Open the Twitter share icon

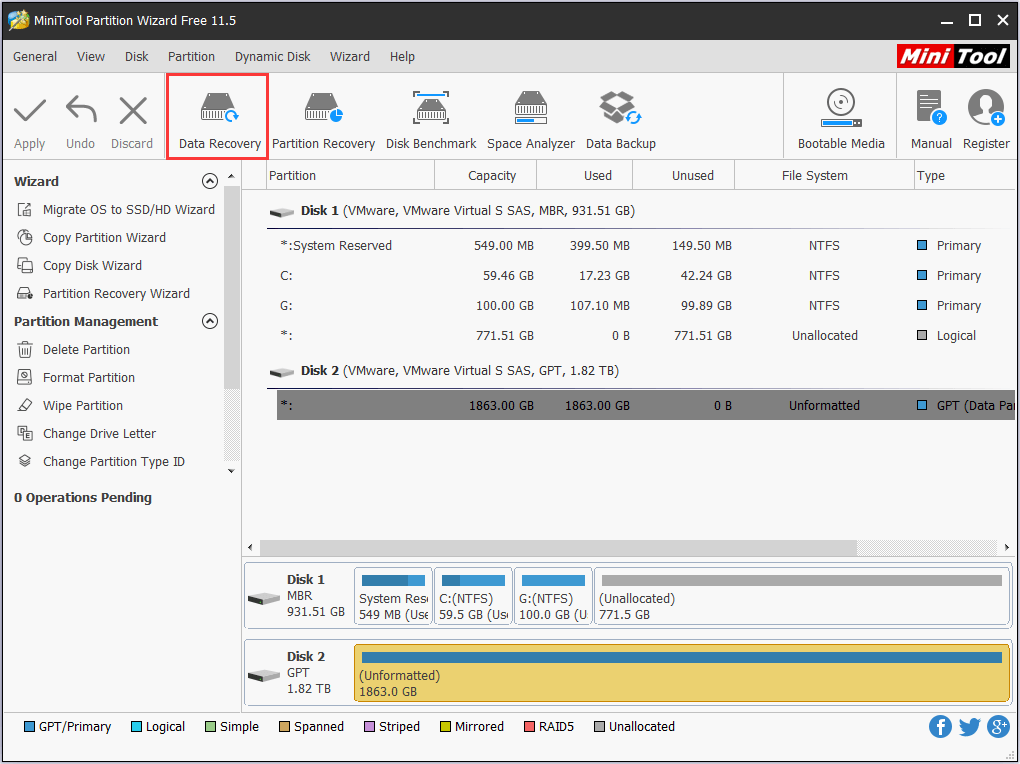969,726
